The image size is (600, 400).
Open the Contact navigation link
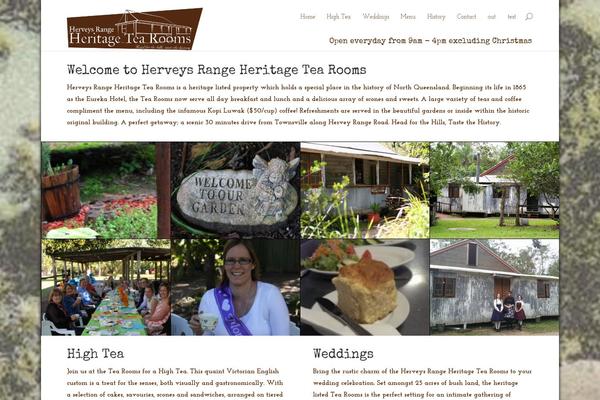(466, 16)
